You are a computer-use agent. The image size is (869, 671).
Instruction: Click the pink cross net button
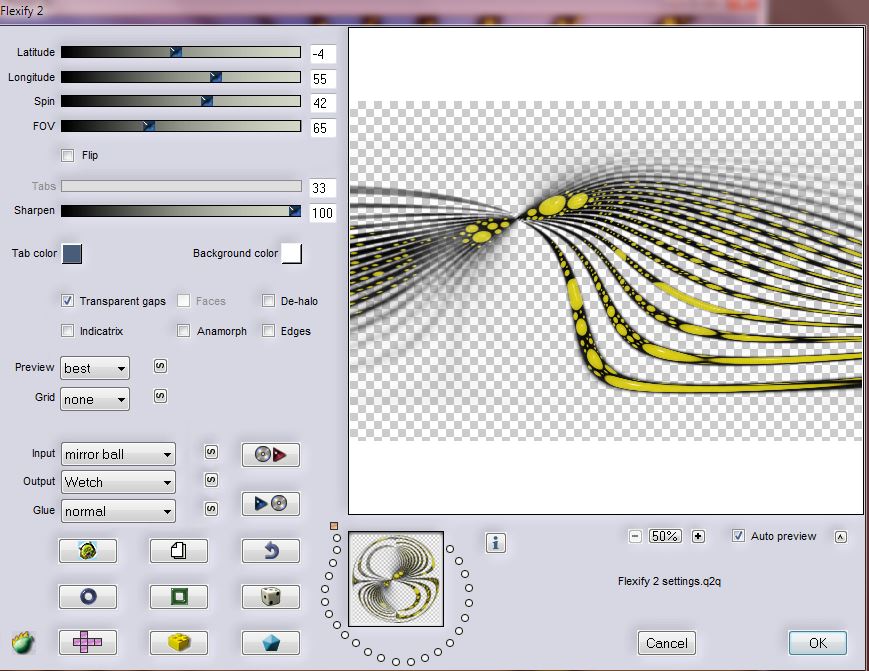[x=88, y=643]
